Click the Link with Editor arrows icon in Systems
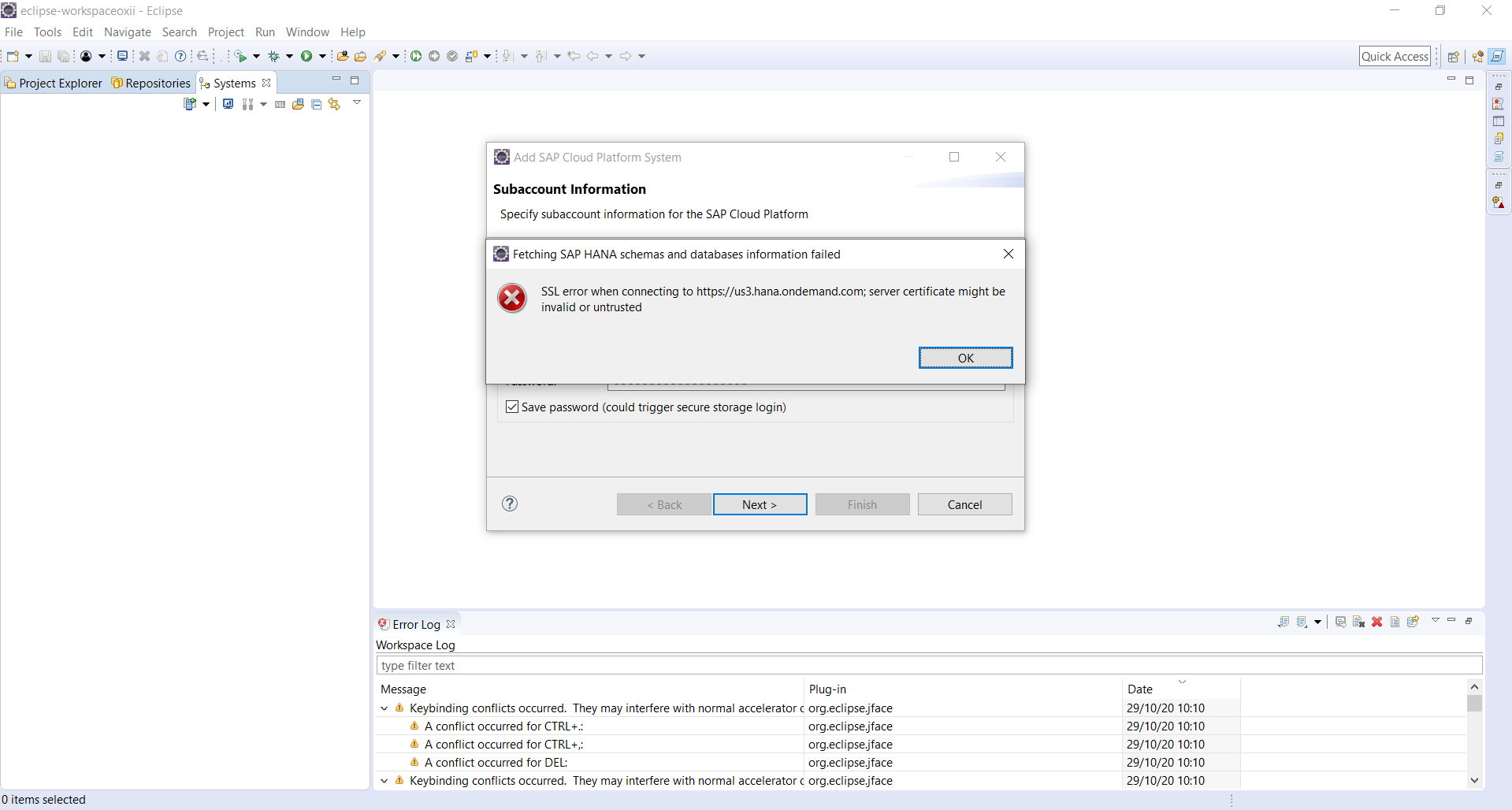Viewport: 1512px width, 810px height. click(x=334, y=104)
